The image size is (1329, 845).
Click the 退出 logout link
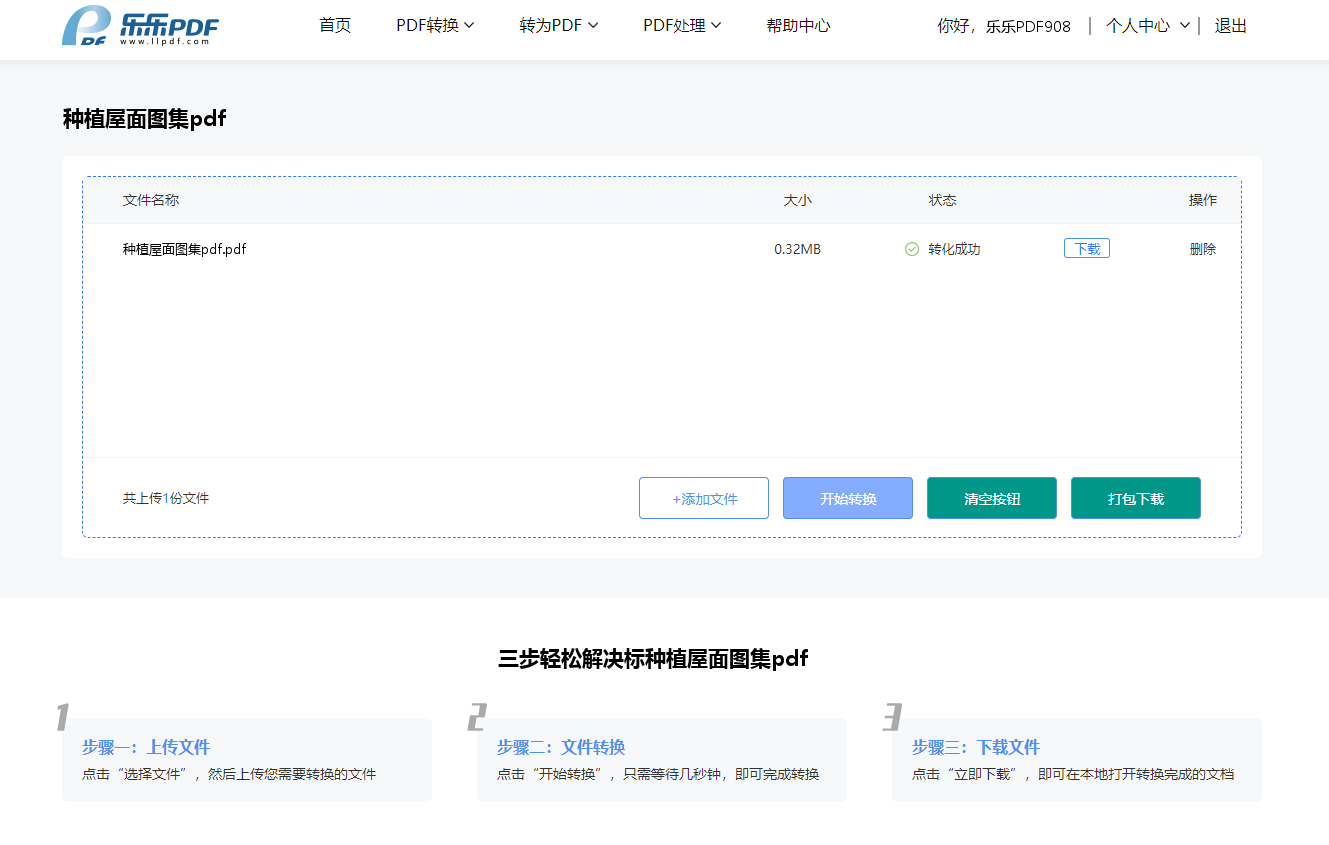point(1231,26)
